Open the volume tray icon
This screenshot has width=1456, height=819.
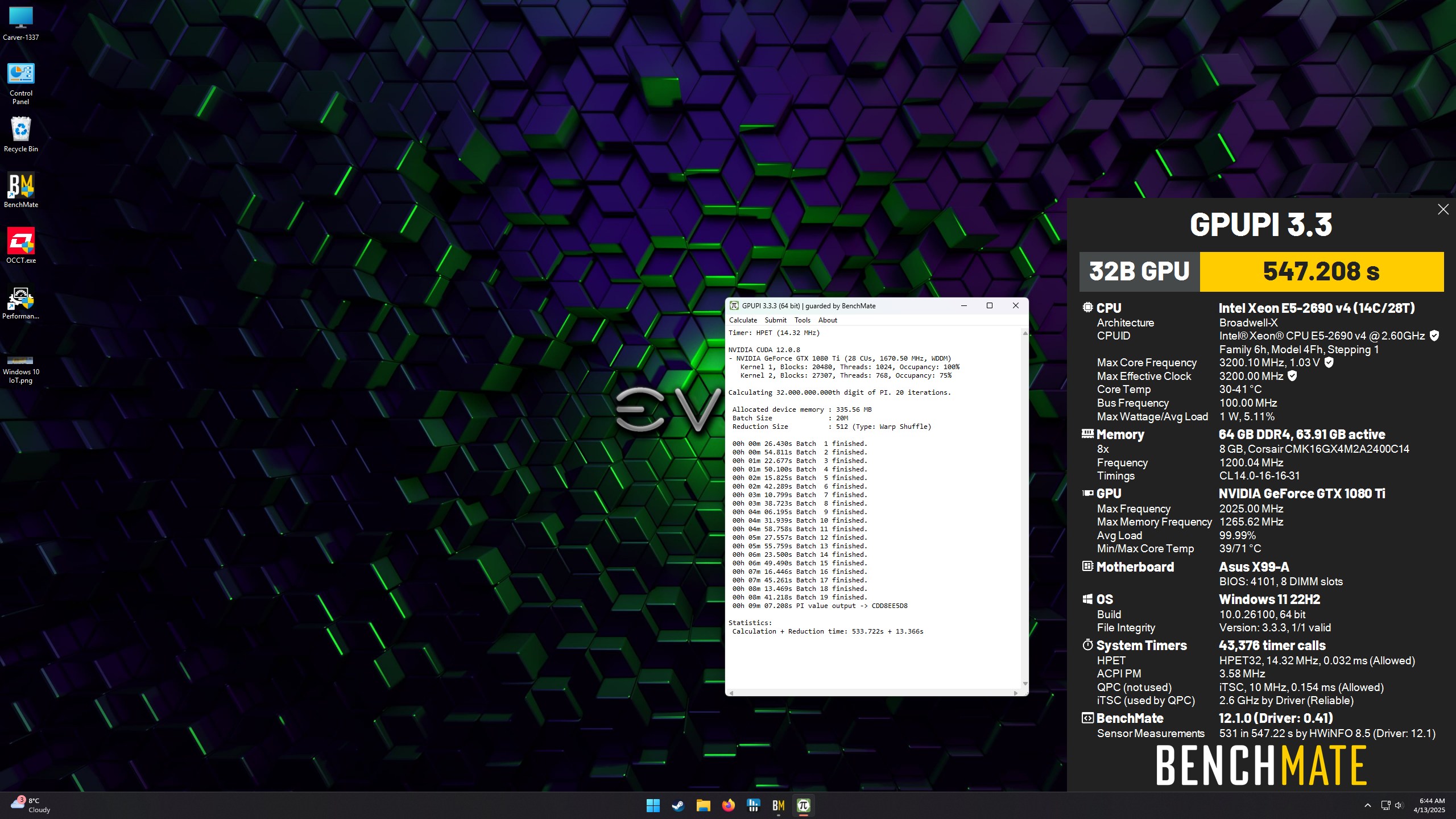(1399, 805)
